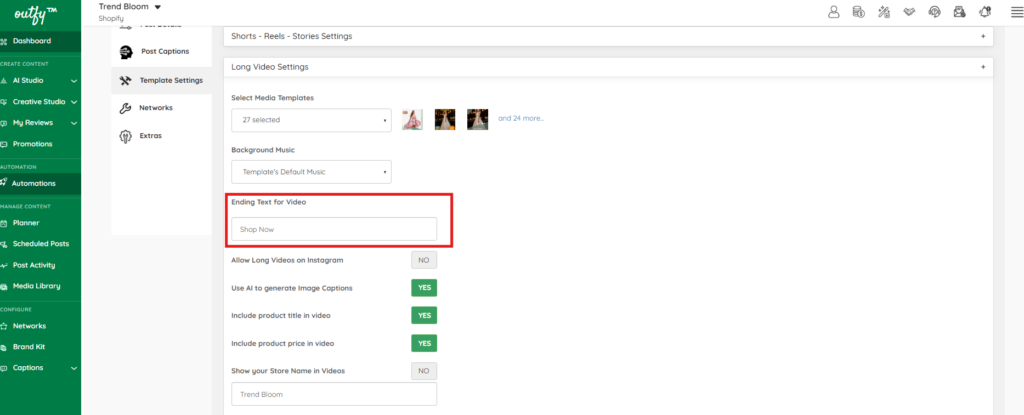Image resolution: width=1024 pixels, height=415 pixels.
Task: Click the coins credits icon in header
Action: pyautogui.click(x=859, y=12)
